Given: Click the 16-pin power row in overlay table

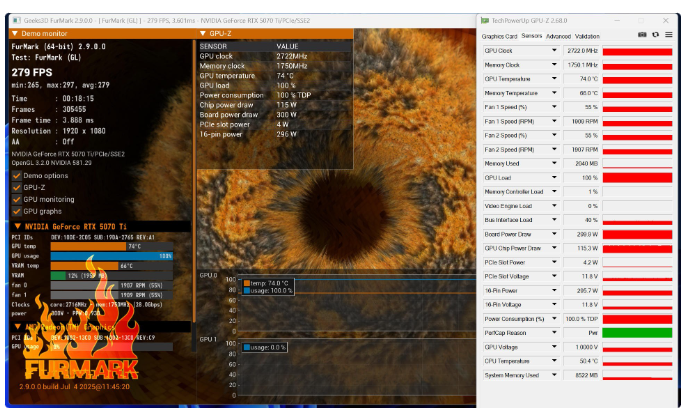Looking at the screenshot, I should click(x=275, y=134).
